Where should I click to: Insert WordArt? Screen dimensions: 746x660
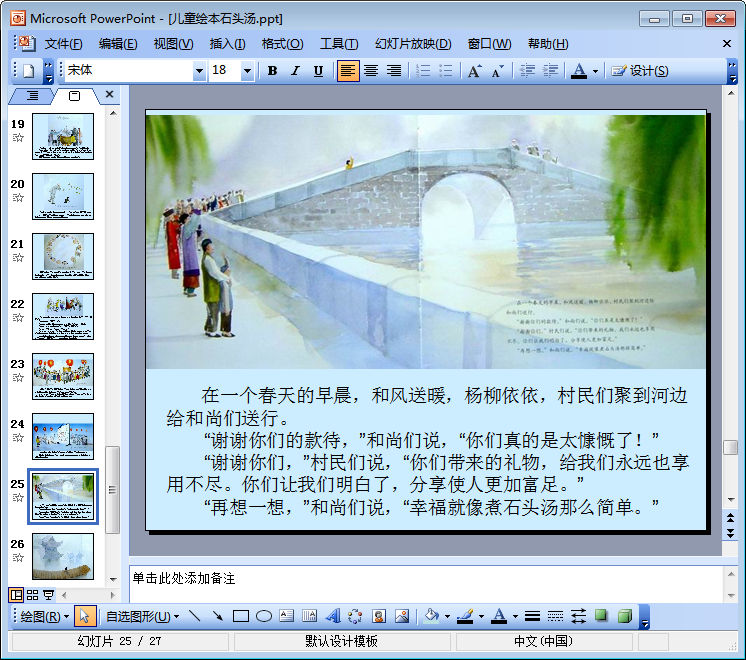click(333, 616)
